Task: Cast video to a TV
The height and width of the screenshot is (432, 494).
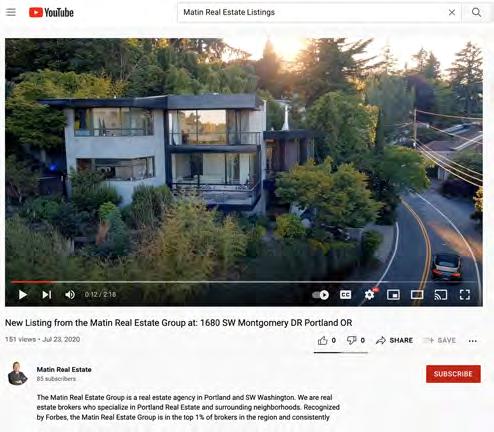Action: point(441,295)
